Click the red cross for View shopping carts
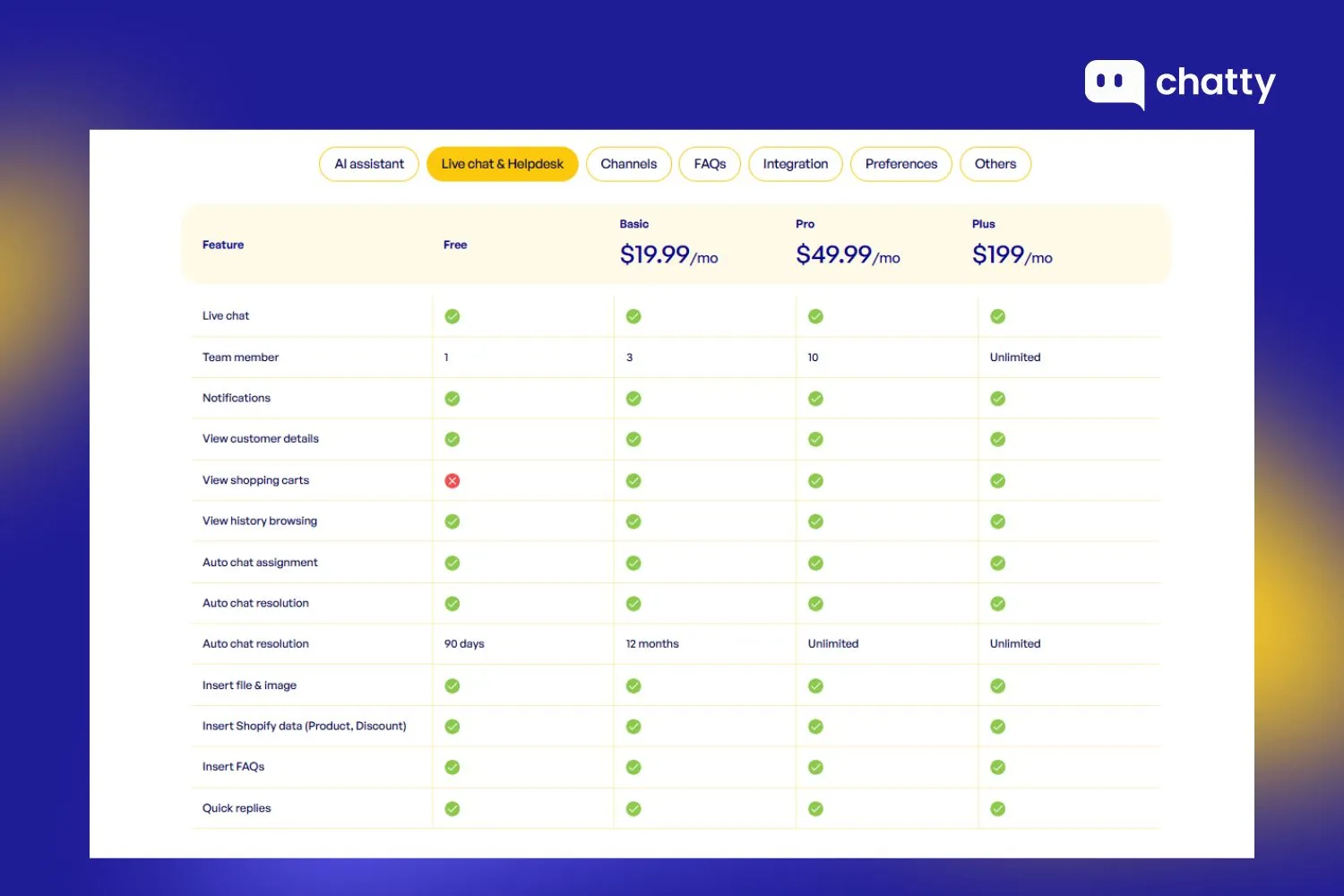1344x896 pixels. point(452,481)
